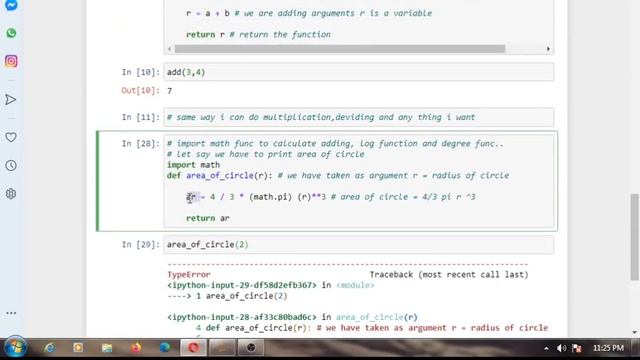Switch to the Opera taskbar button
The width and height of the screenshot is (640, 360).
tap(193, 347)
